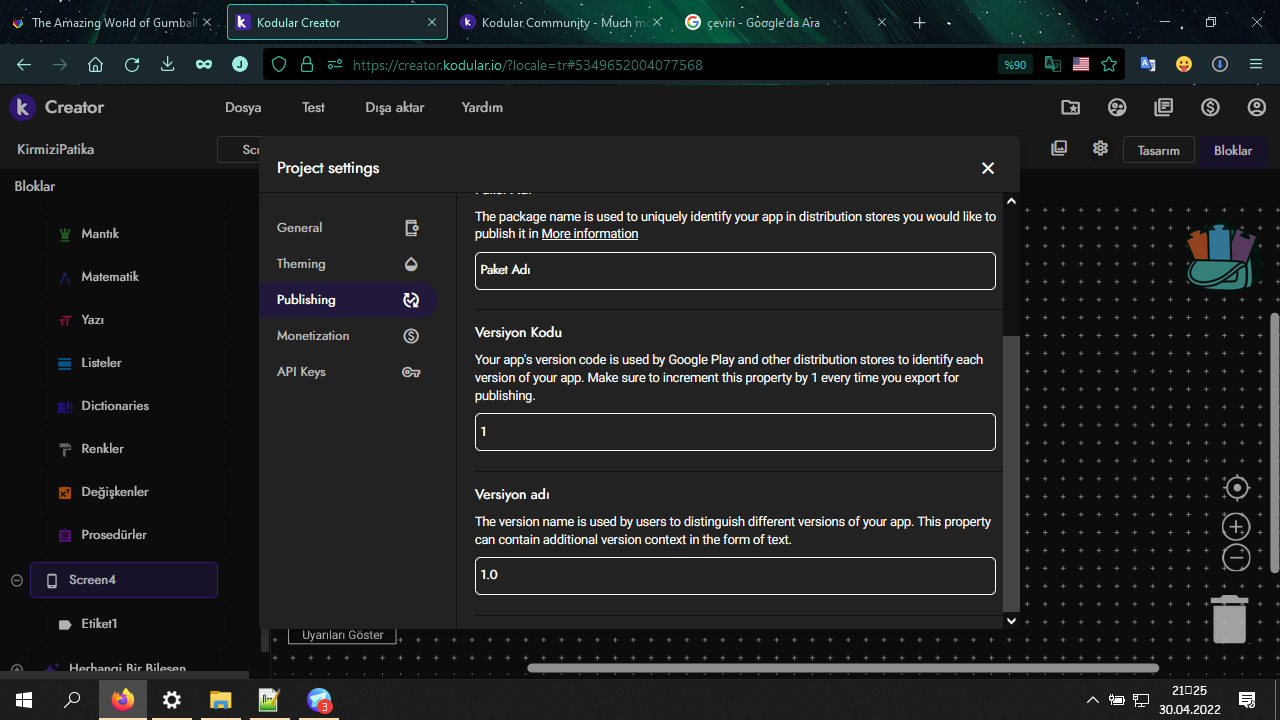The image size is (1280, 720).
Task: Switch to the Tasarım designer view
Action: point(1159,150)
